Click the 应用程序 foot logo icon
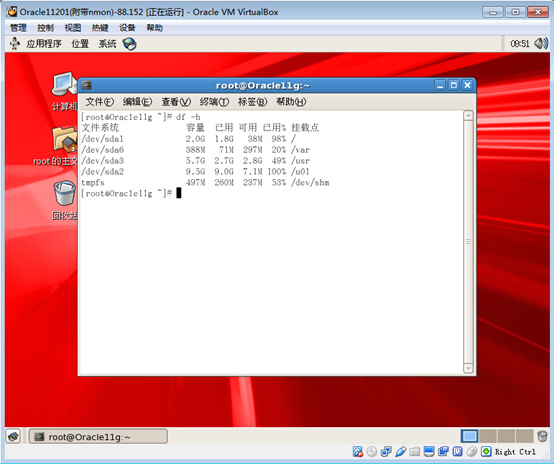This screenshot has height=464, width=554. (x=15, y=44)
